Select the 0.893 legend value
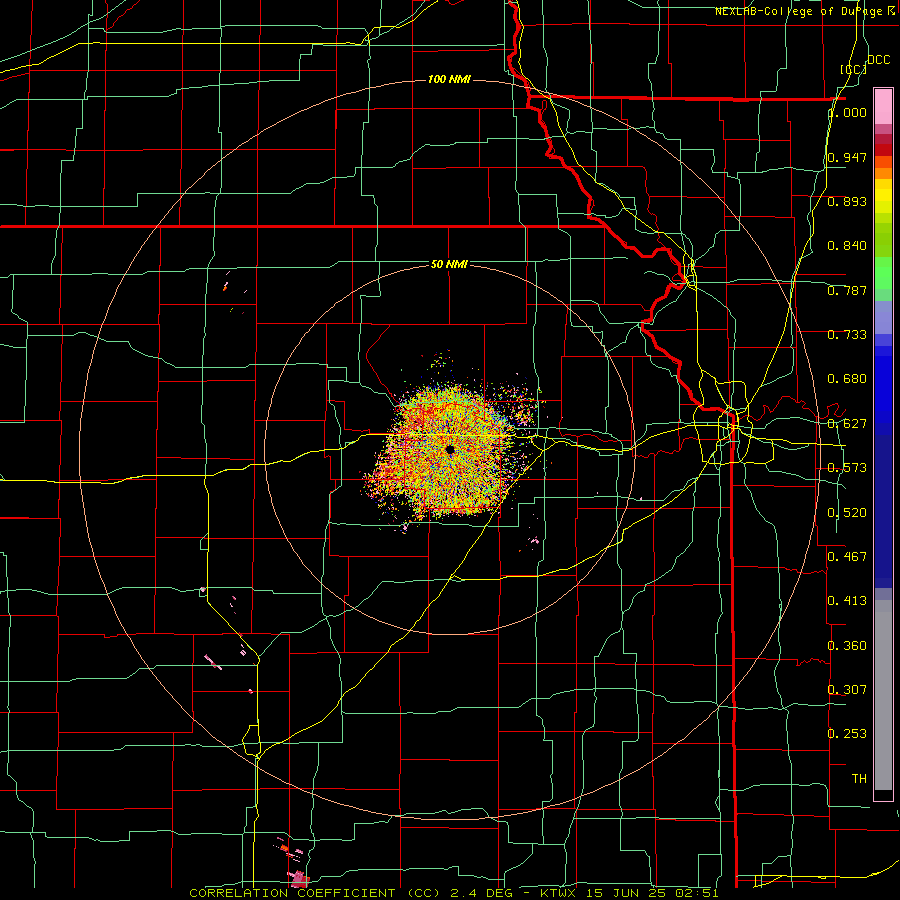Screen dimensions: 900x900 pos(847,201)
